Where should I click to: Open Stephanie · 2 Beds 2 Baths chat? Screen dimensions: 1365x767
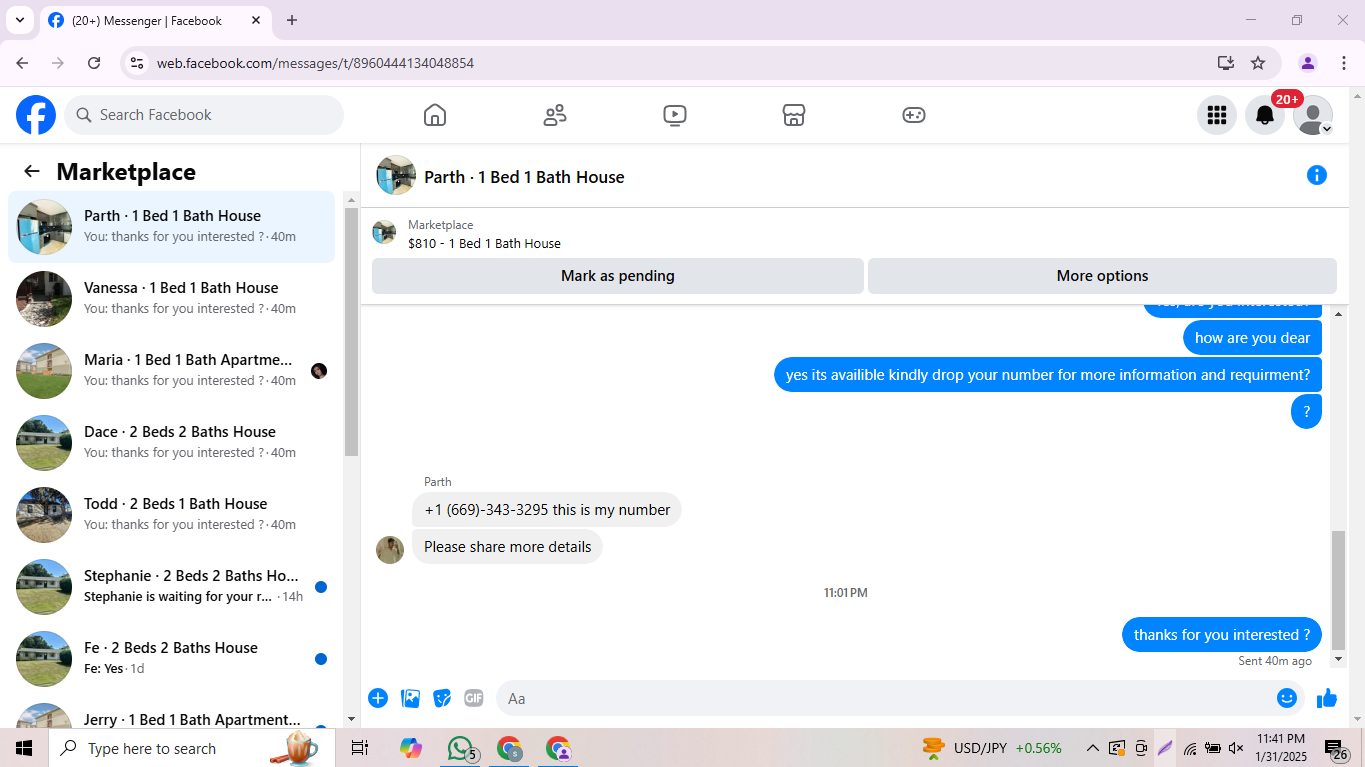172,587
